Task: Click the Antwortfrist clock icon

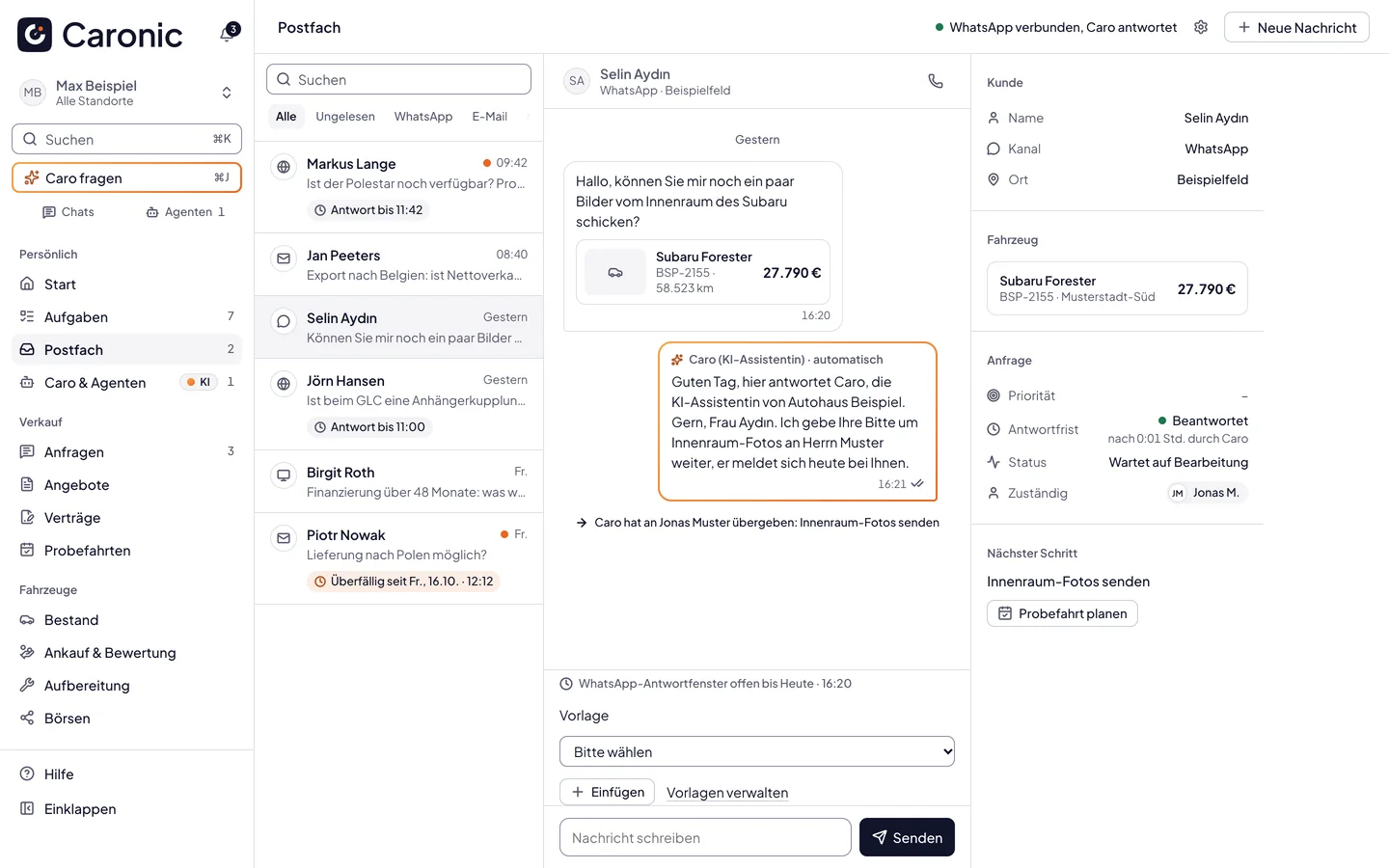Action: point(994,429)
